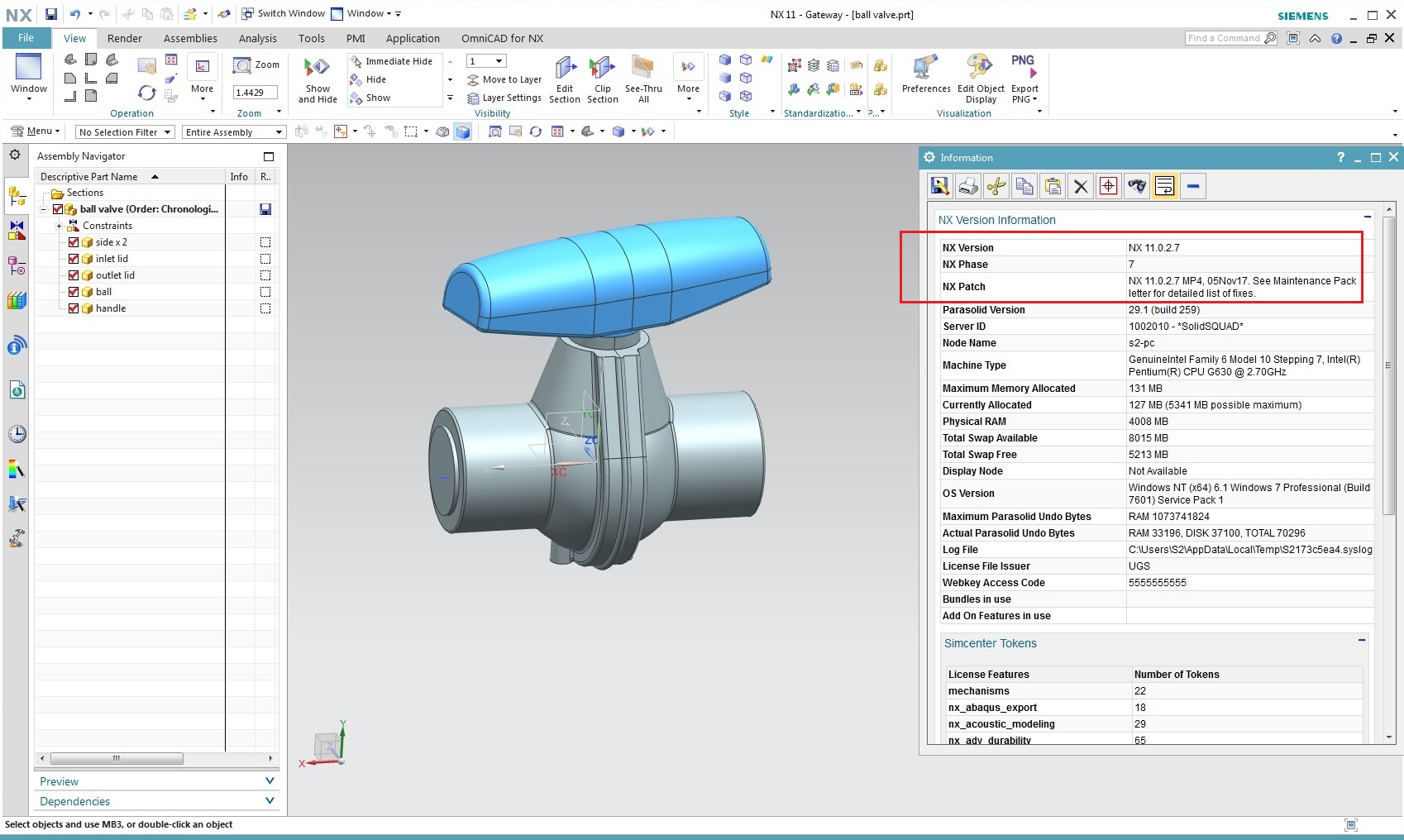Screen dimensions: 1404x840
Task: Switch to the Analysis tab
Action: click(258, 38)
